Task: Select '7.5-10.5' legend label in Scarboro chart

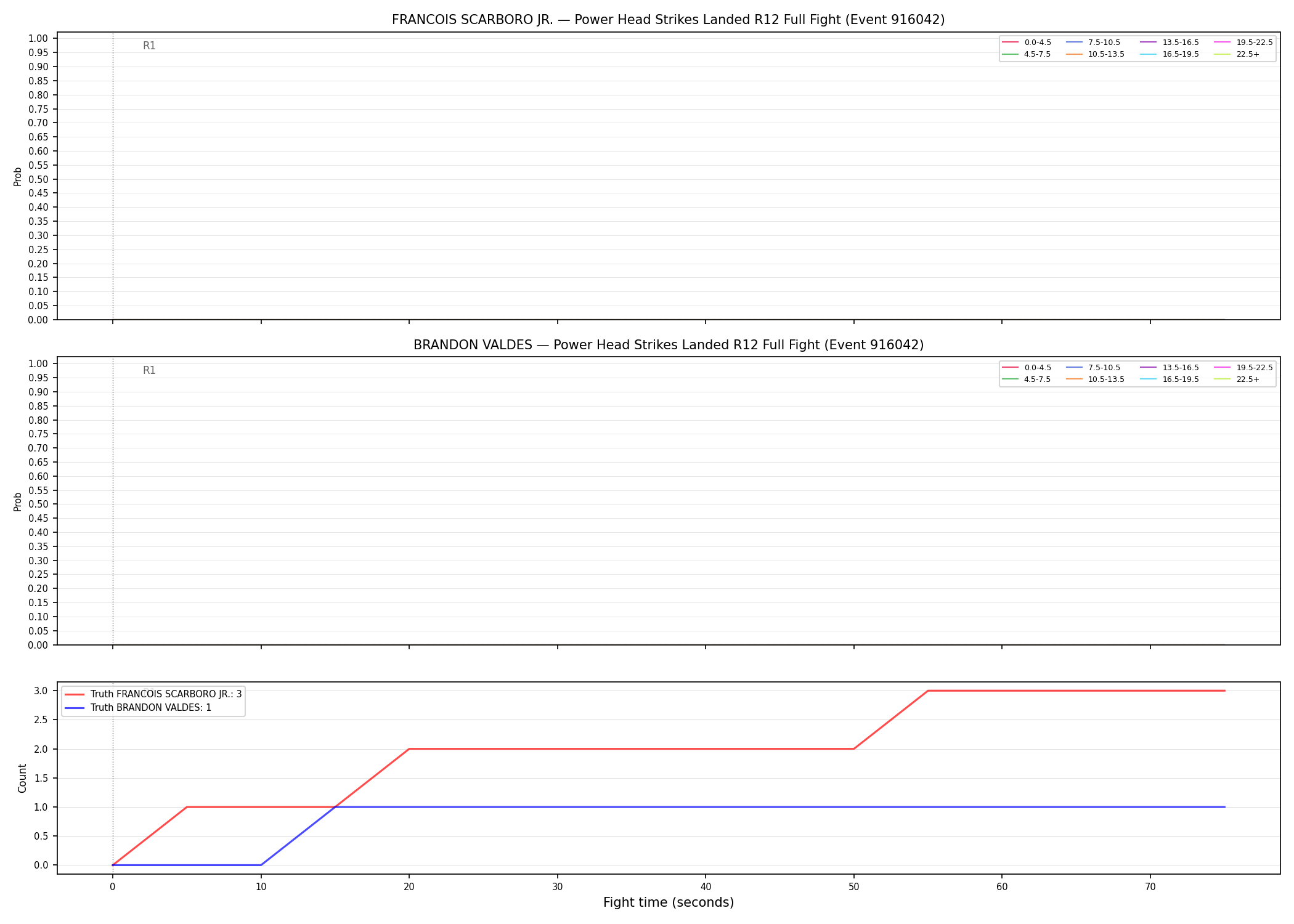Action: (x=1104, y=43)
